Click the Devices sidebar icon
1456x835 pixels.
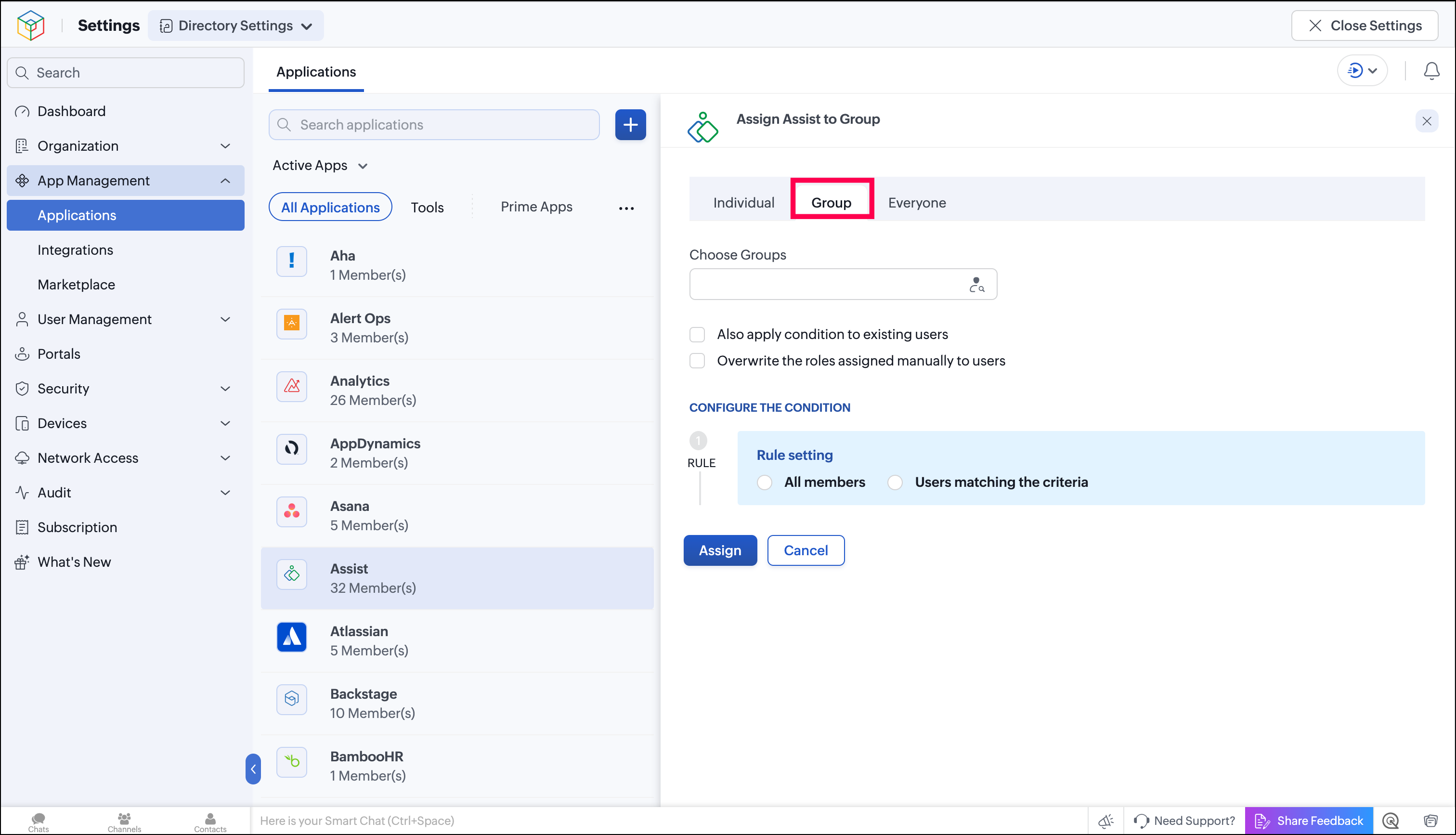[22, 423]
